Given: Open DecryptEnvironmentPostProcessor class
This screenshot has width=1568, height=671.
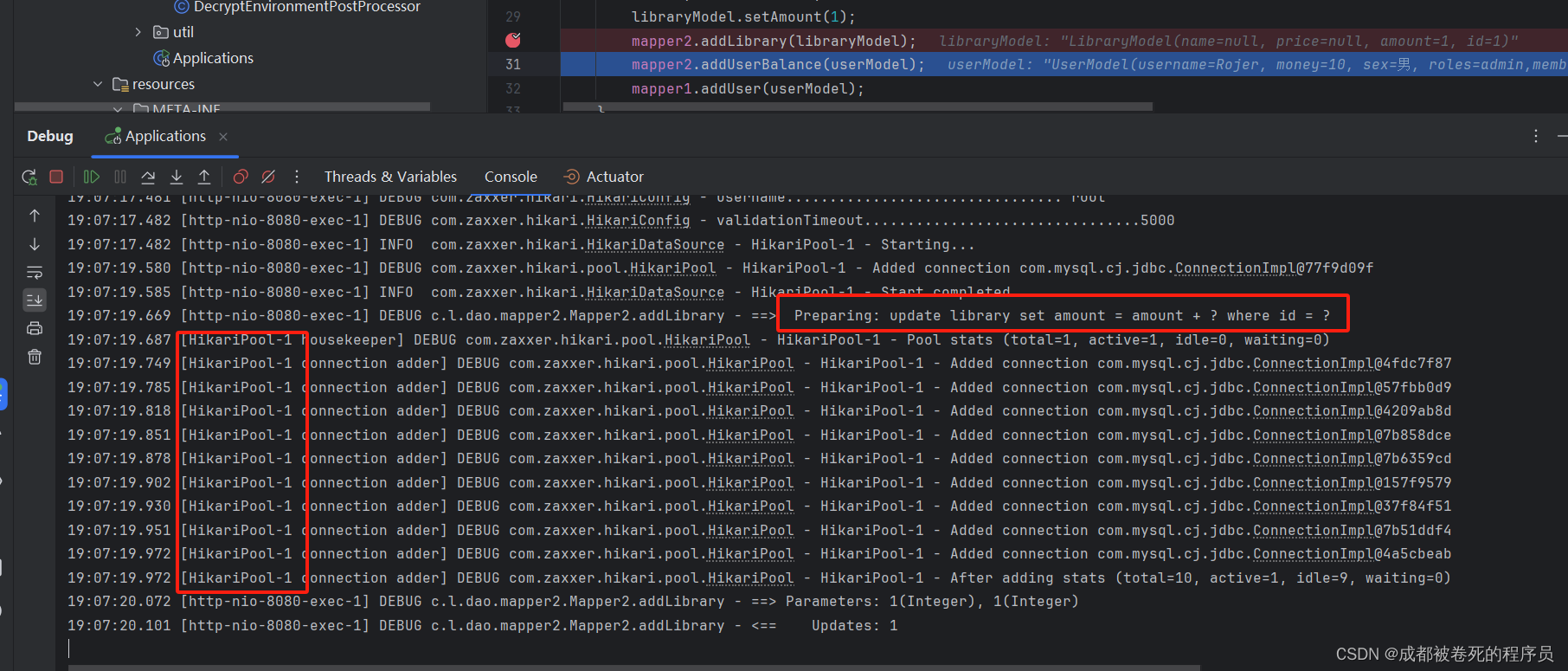Looking at the screenshot, I should pos(298,7).
